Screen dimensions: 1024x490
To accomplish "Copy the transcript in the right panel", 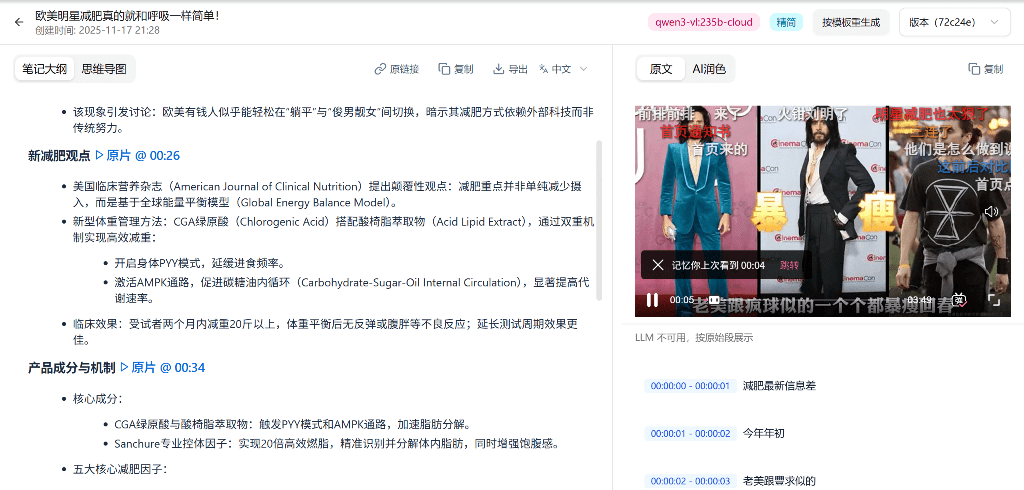I will tap(985, 69).
